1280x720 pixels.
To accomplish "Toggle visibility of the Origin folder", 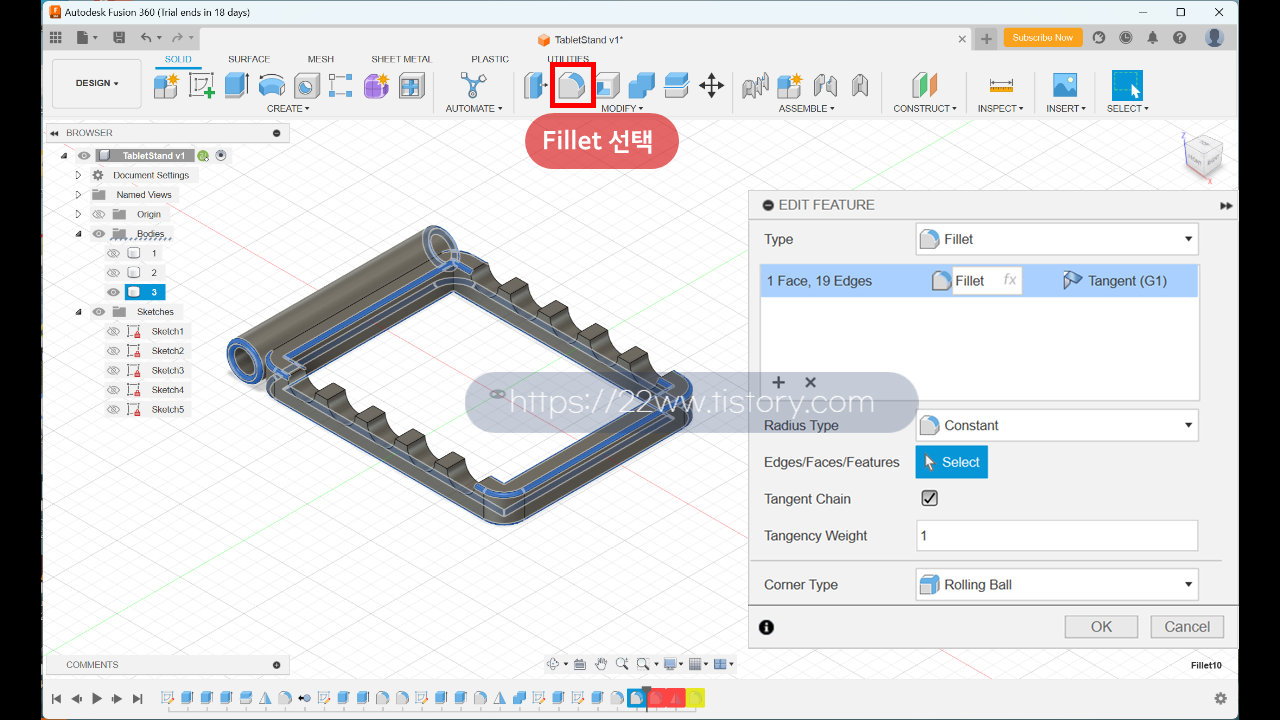I will 99,214.
